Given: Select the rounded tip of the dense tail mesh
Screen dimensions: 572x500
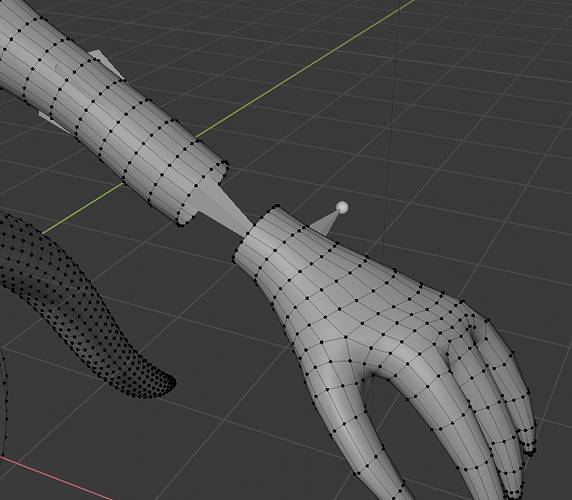Looking at the screenshot, I should 166,384.
